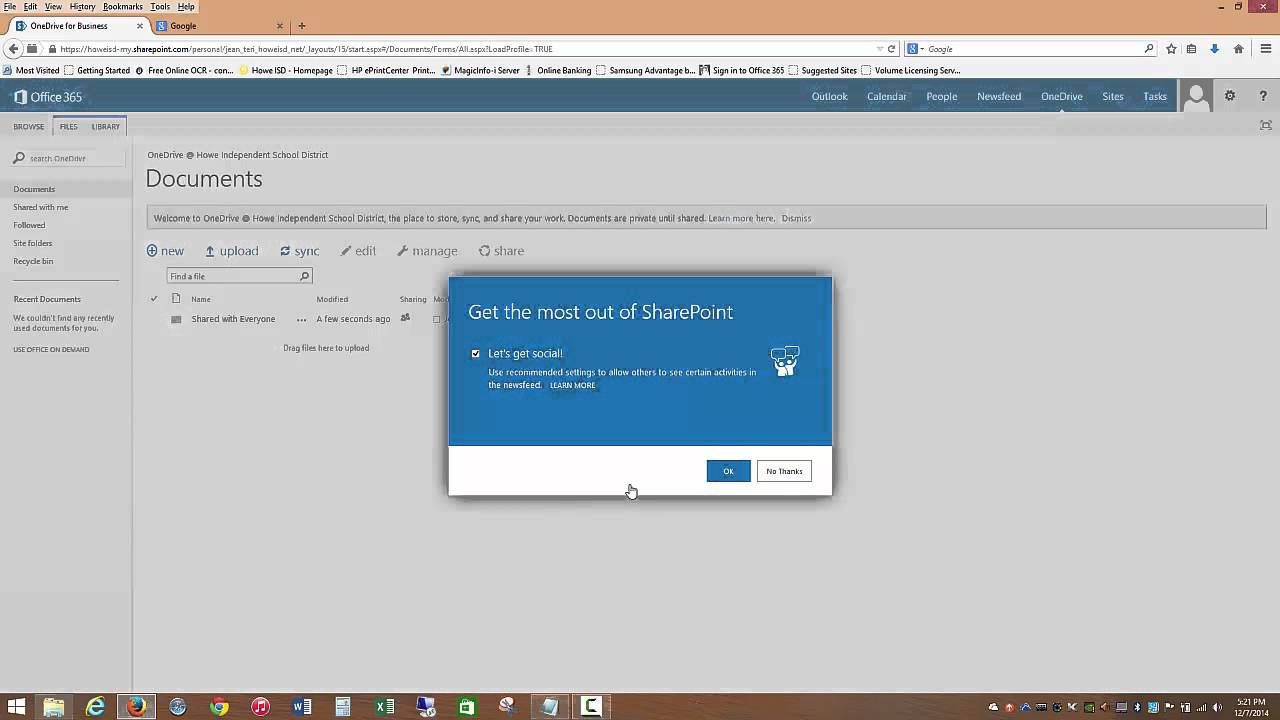
Task: Open Online Banking bookmark
Action: click(557, 71)
